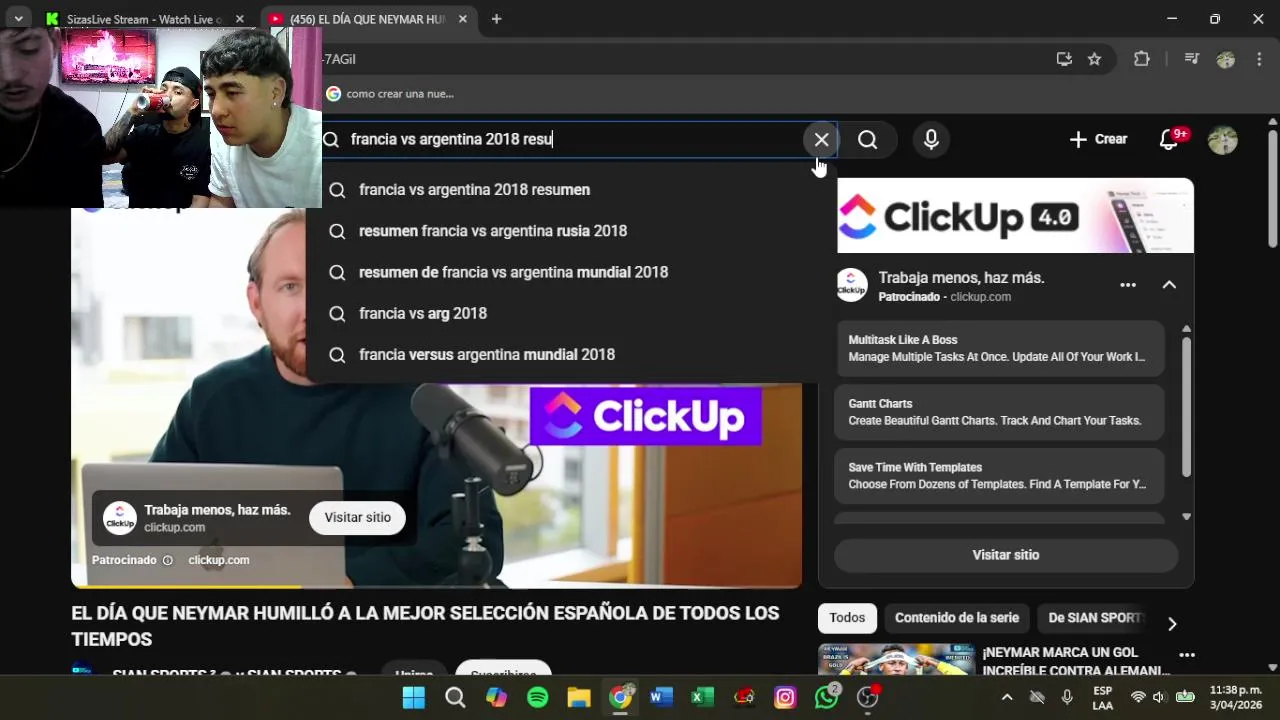The height and width of the screenshot is (720, 1280).
Task: Click the ad info icon next to Patrocinado
Action: tap(168, 561)
